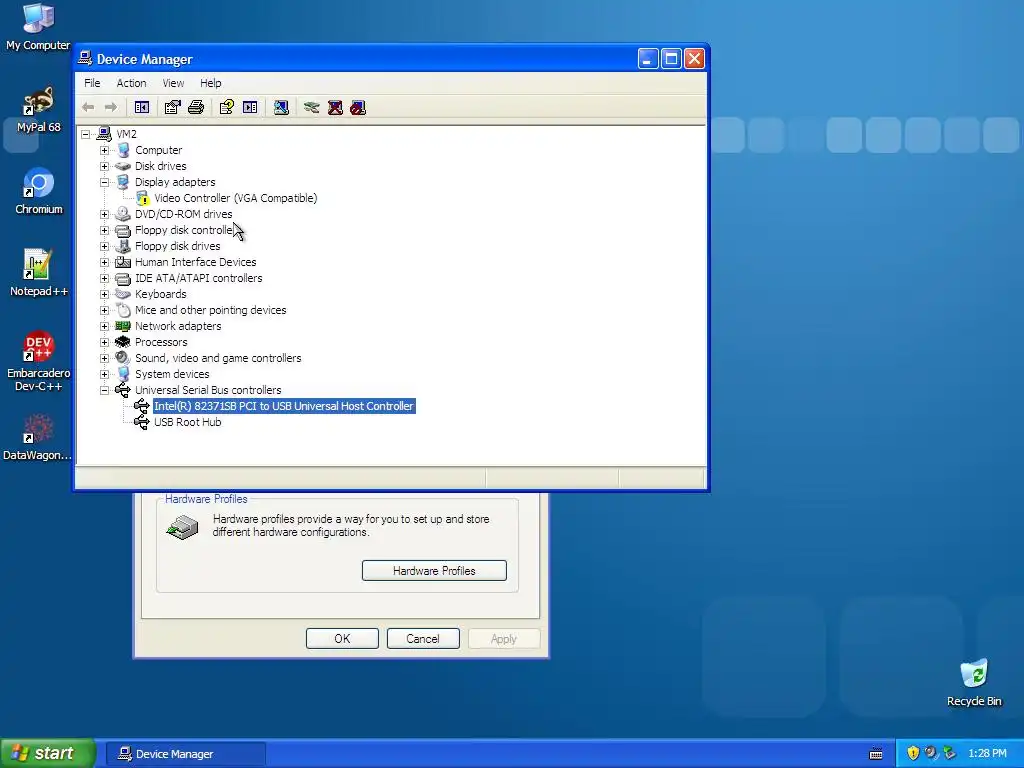
Task: Click the USB icon beside USB Root Hub
Action: (142, 422)
